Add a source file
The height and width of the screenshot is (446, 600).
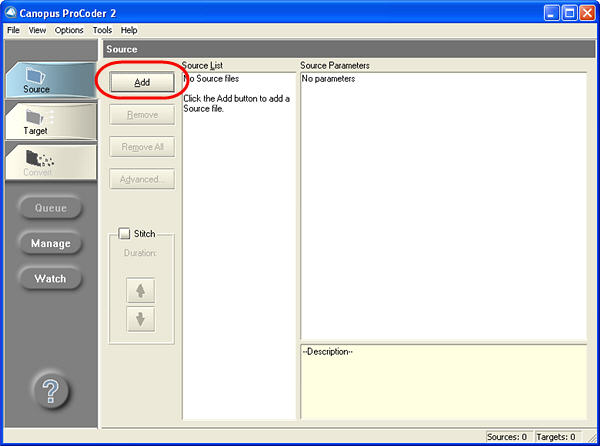[x=142, y=82]
